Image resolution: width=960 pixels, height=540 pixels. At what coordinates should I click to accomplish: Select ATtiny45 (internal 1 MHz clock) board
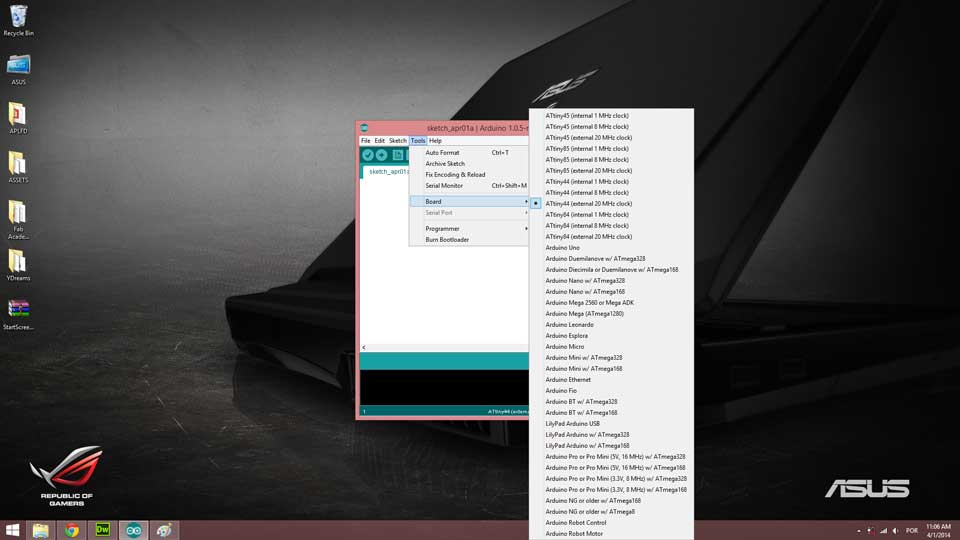tap(611, 116)
